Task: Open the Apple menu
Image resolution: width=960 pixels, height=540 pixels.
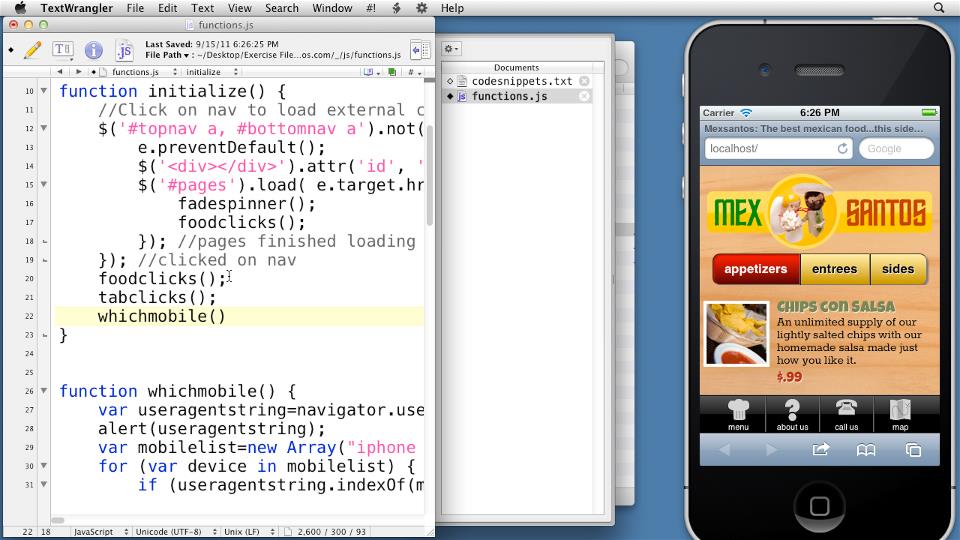Action: coord(21,8)
